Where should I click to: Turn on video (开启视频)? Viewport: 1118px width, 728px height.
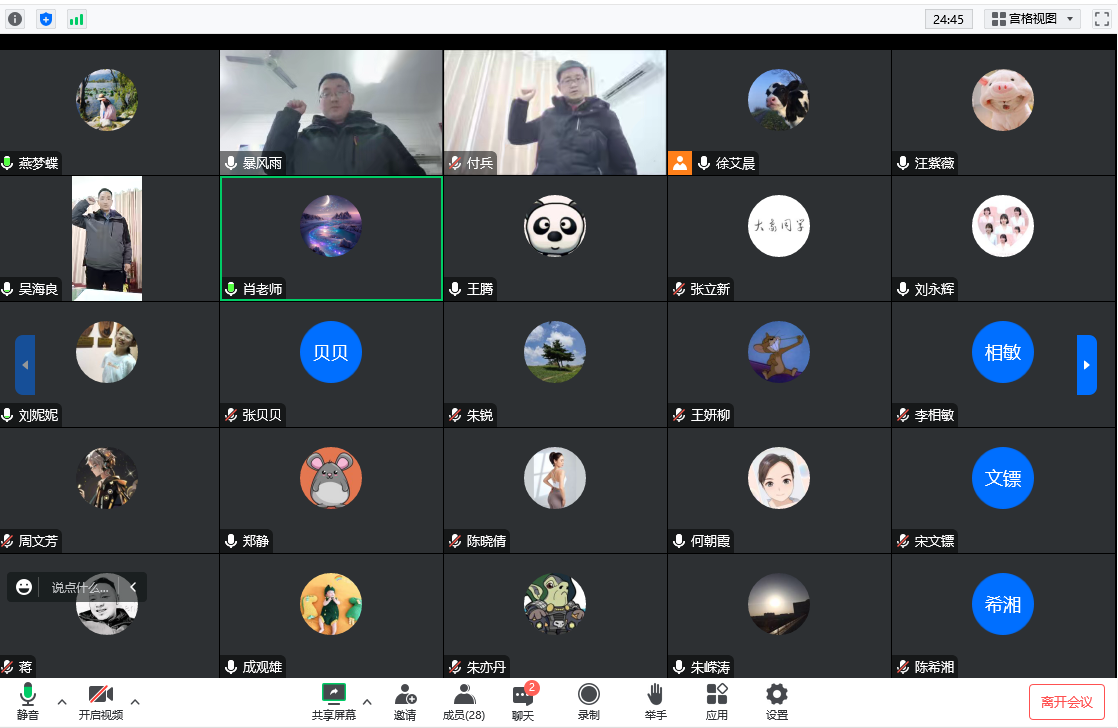tap(100, 701)
